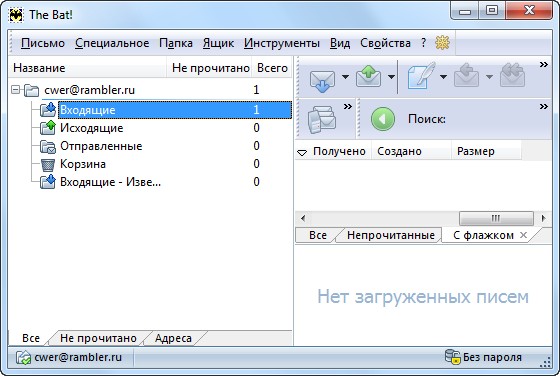Open the new message dropdown arrow

click(x=443, y=76)
